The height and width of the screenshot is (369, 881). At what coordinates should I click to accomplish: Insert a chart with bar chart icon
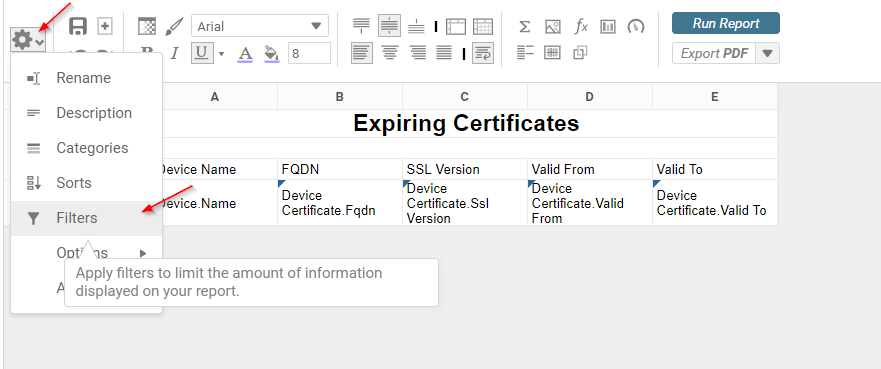coord(608,26)
